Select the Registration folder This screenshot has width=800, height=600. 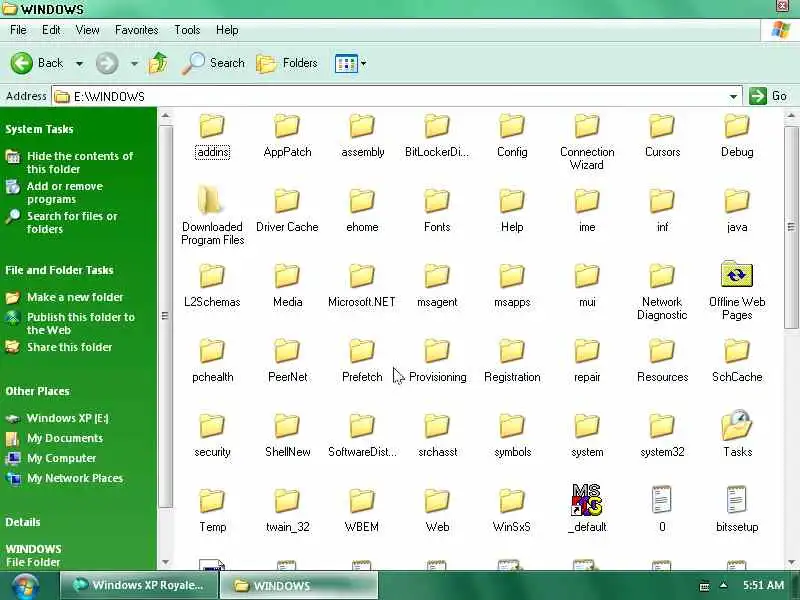(512, 361)
